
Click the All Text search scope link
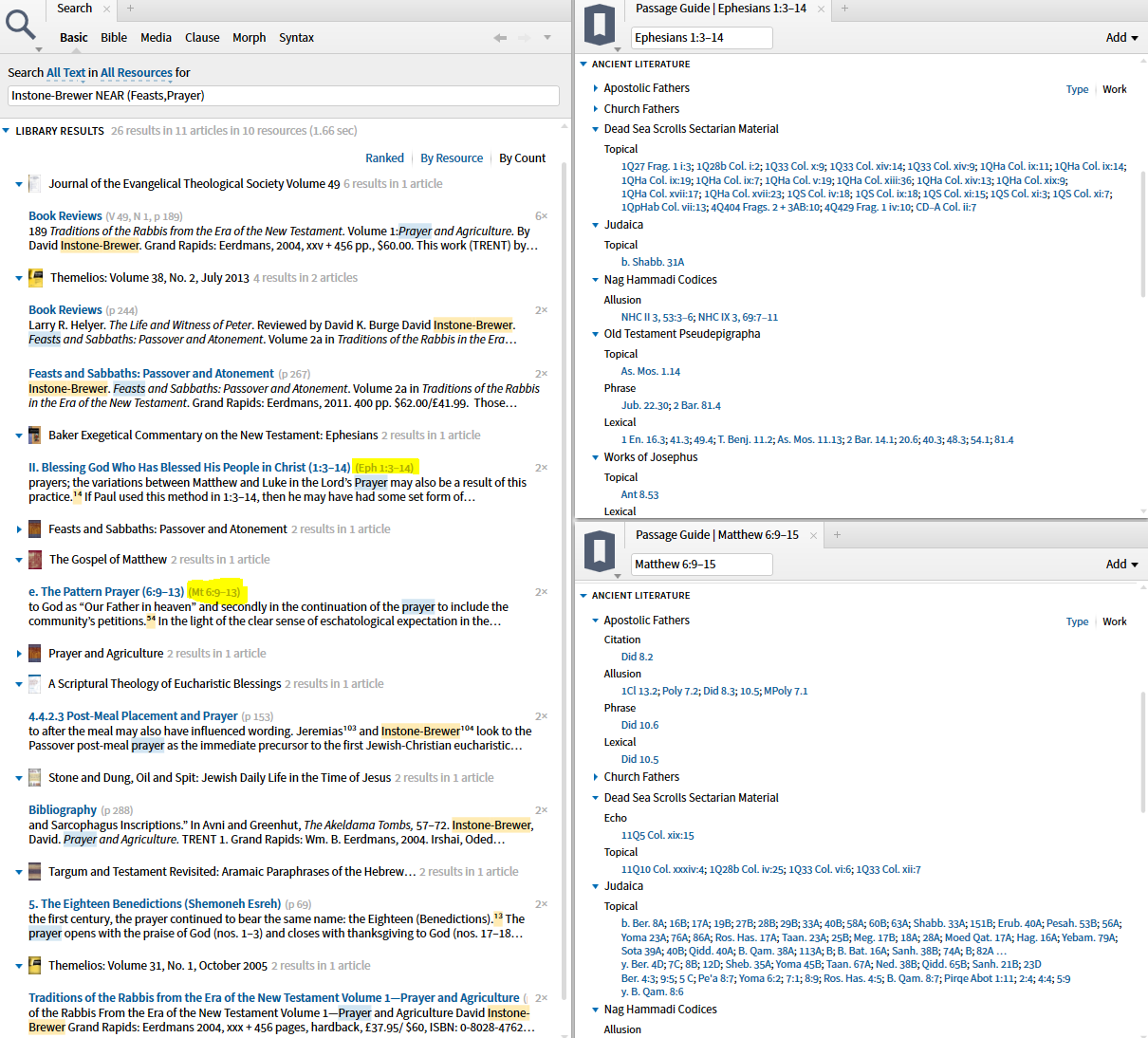tap(65, 73)
